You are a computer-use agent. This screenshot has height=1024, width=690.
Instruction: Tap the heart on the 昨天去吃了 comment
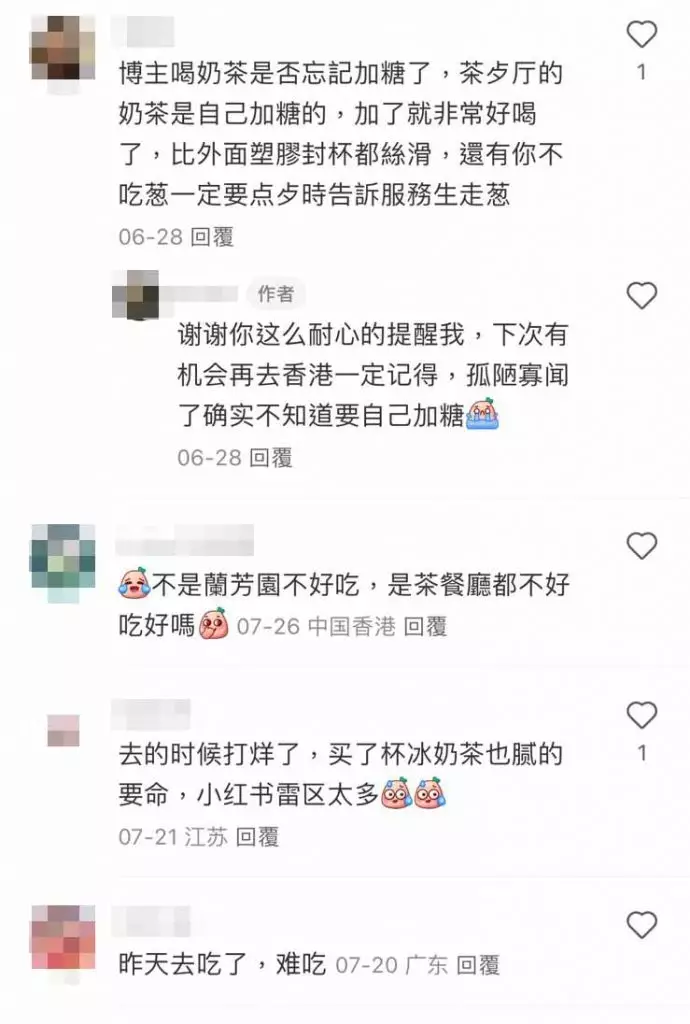pos(641,925)
